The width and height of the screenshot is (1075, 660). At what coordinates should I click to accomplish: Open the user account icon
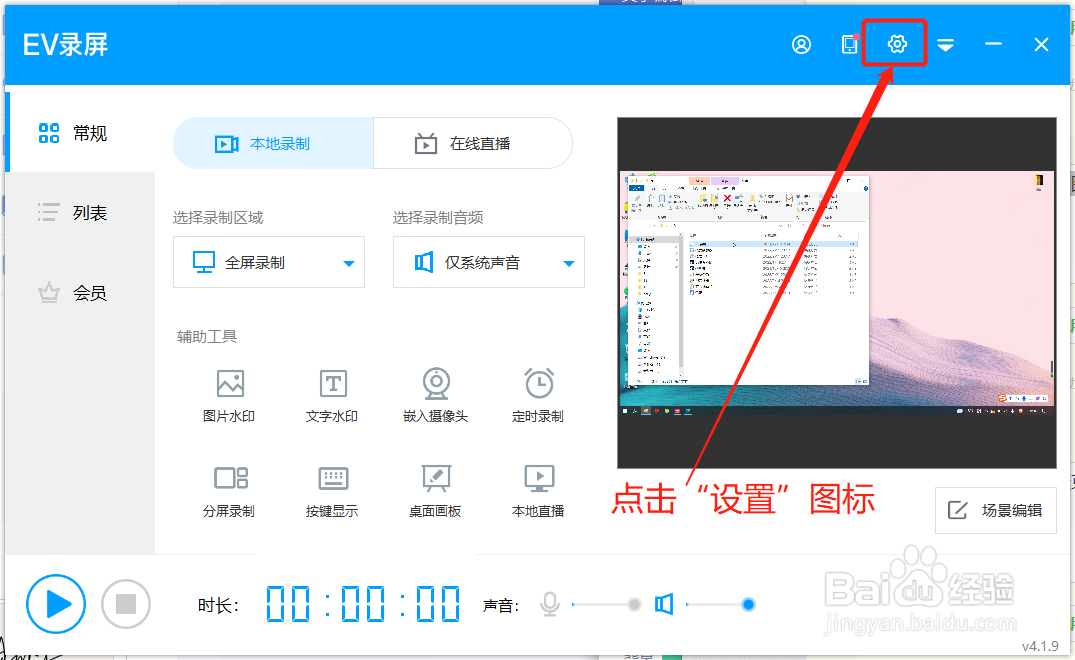pos(801,44)
